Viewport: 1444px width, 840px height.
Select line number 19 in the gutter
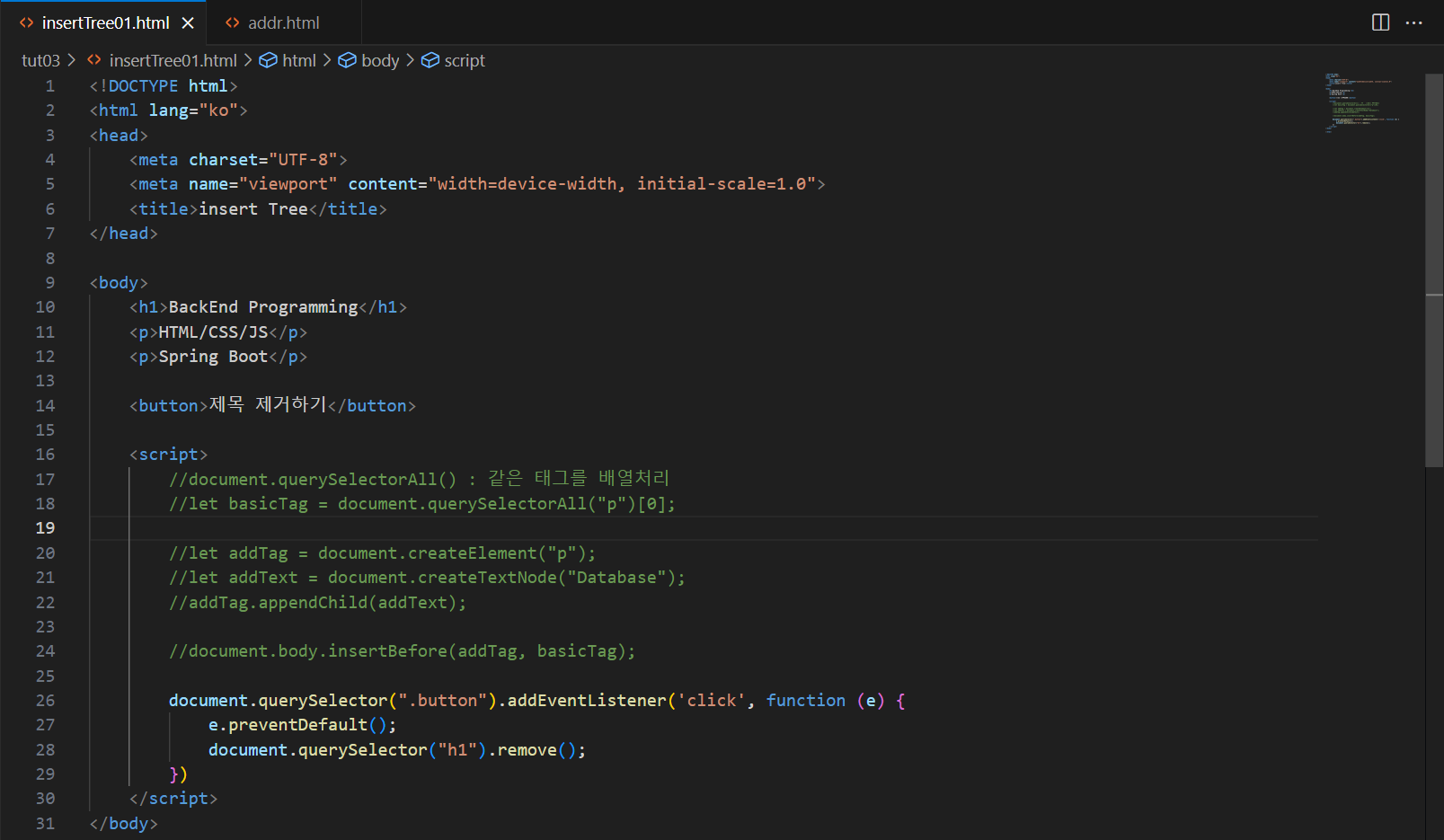45,528
